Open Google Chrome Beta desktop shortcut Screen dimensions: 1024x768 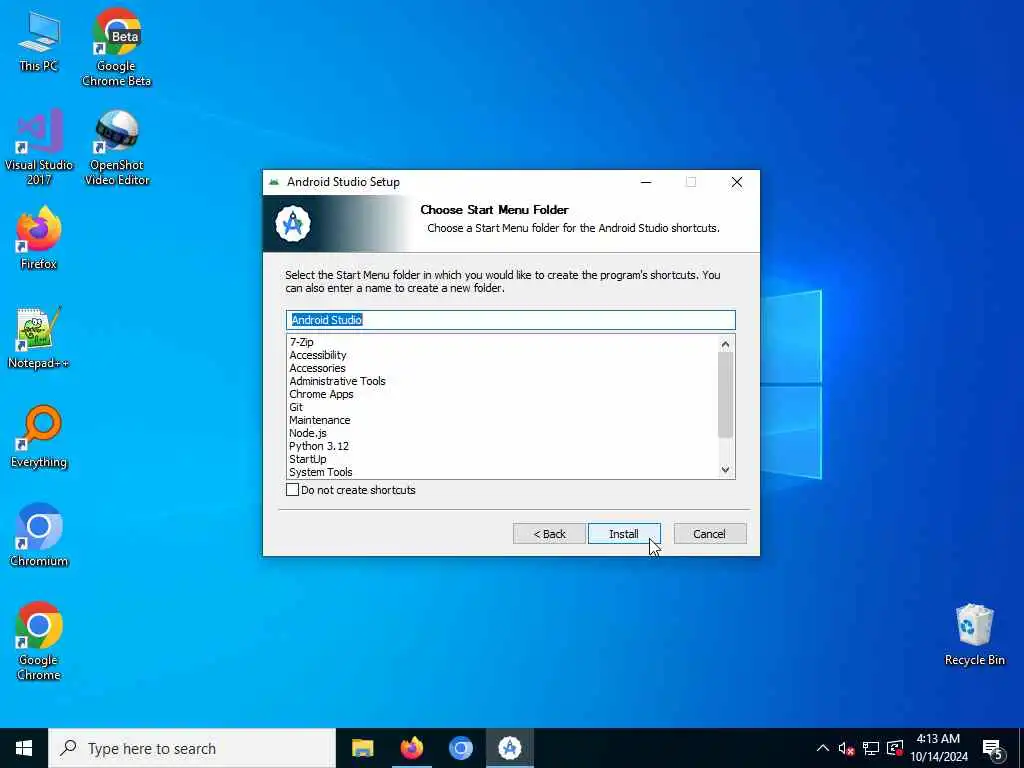116,47
